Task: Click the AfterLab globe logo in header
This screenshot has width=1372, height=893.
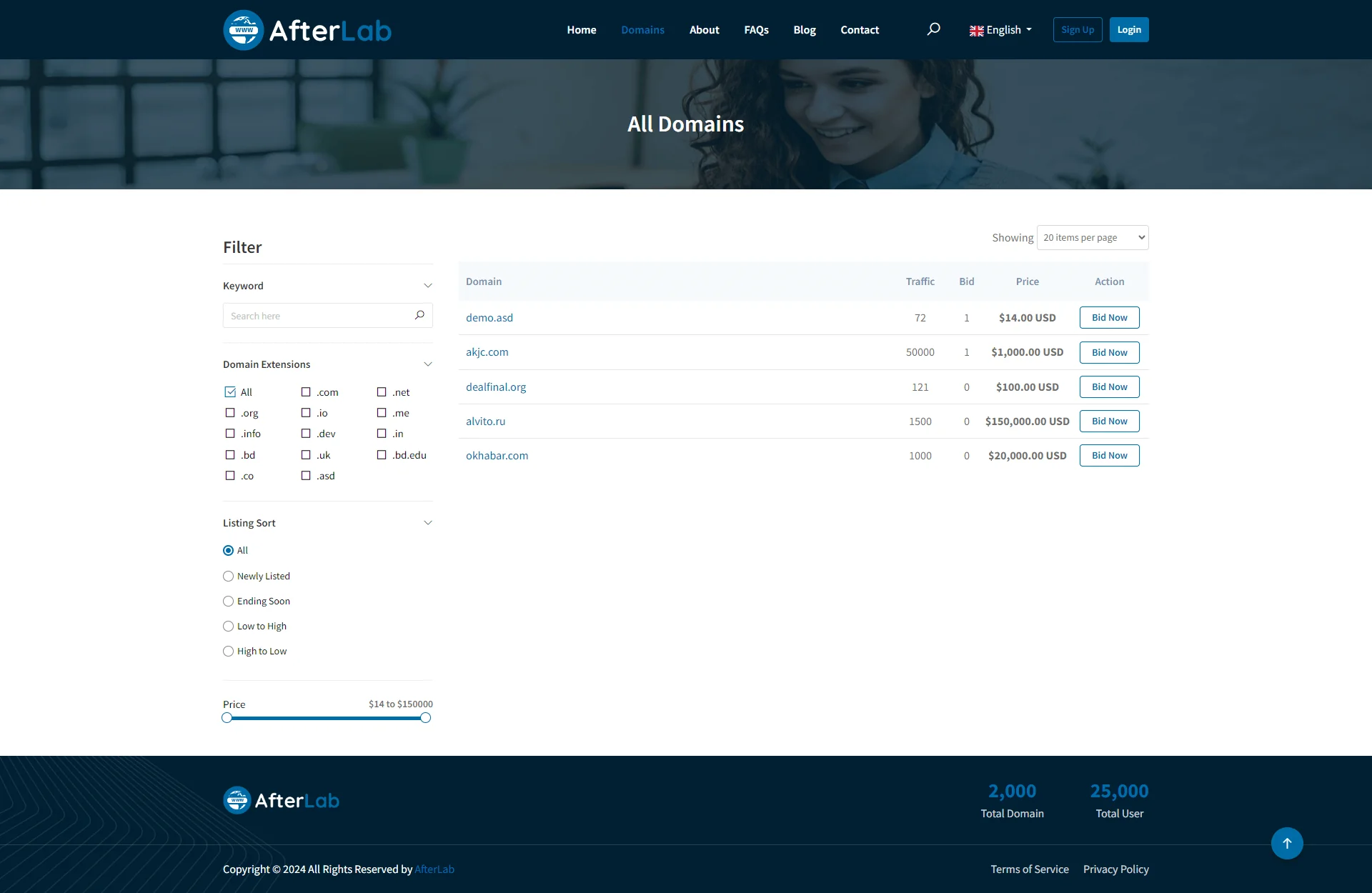Action: click(244, 30)
